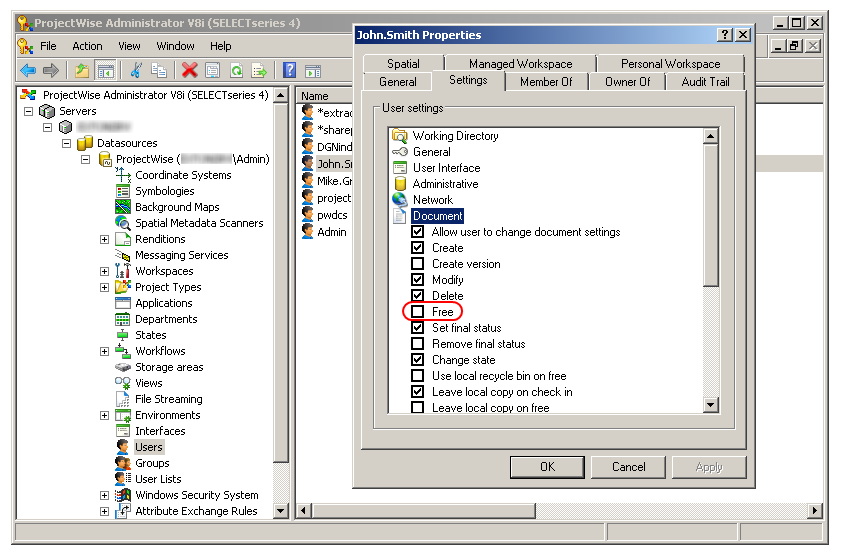The image size is (842, 556).
Task: Click the blue Help toolbar icon
Action: click(x=289, y=70)
